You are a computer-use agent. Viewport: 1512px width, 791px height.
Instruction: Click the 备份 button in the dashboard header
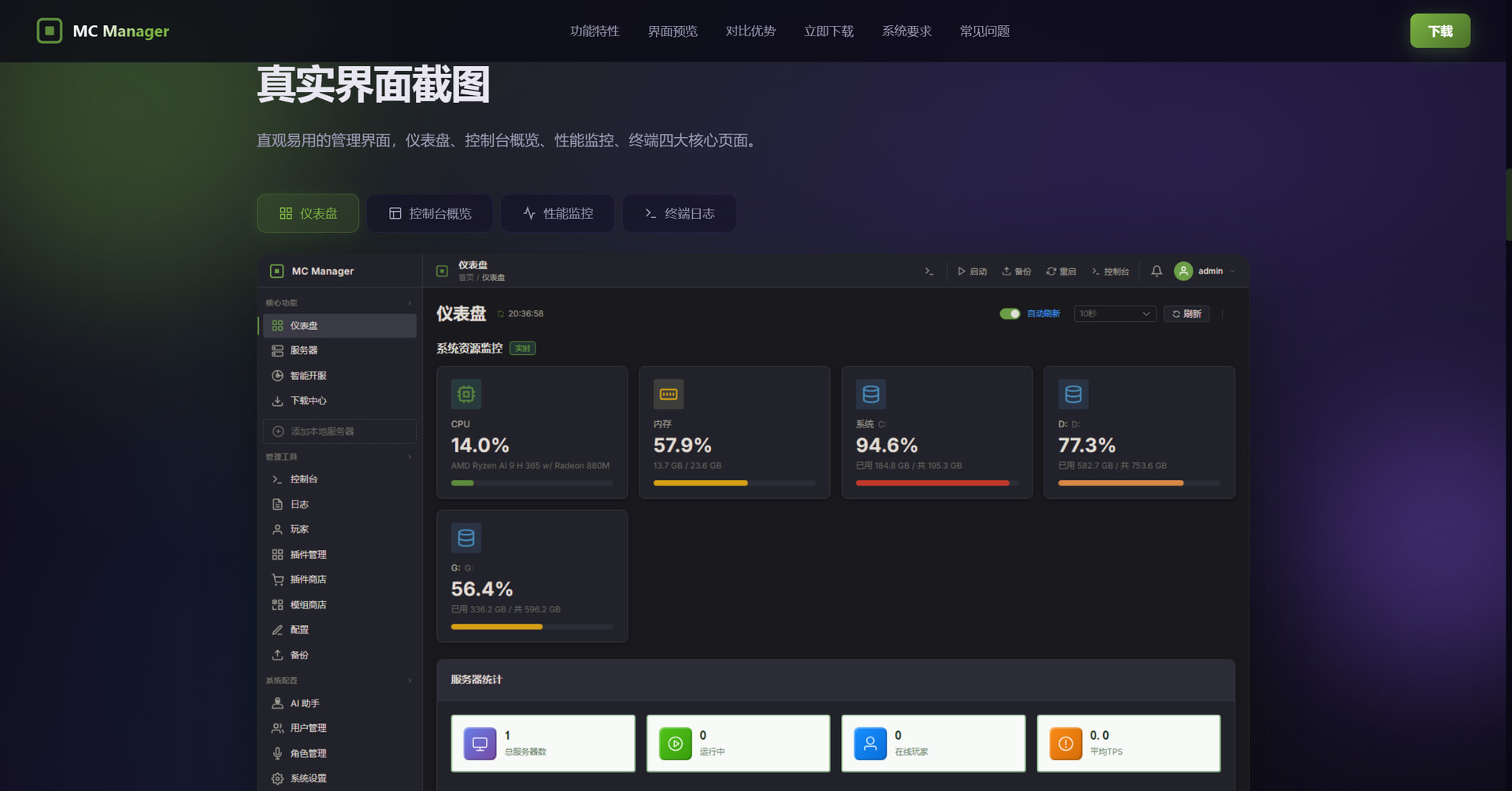click(1016, 272)
